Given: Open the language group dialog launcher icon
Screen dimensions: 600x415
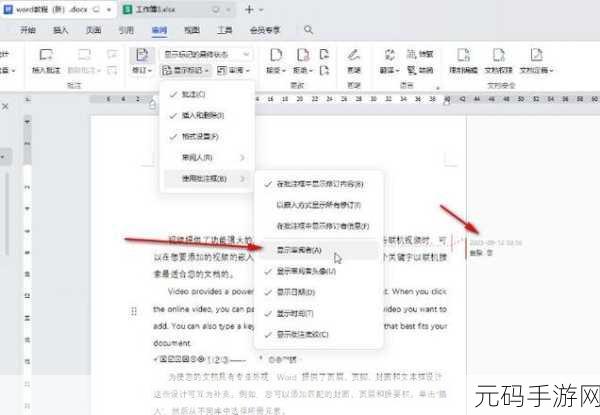Looking at the screenshot, I should pyautogui.click(x=438, y=88).
